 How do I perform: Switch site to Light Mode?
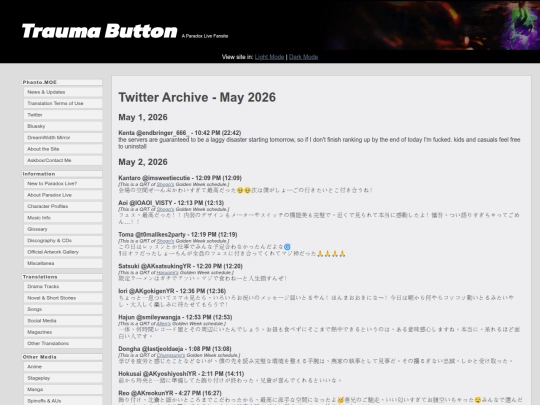[269, 57]
